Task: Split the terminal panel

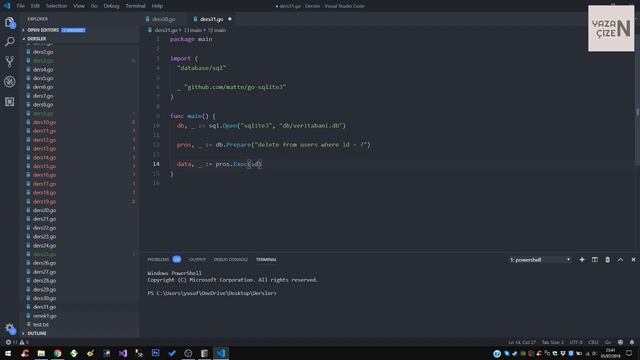Action: pyautogui.click(x=595, y=260)
